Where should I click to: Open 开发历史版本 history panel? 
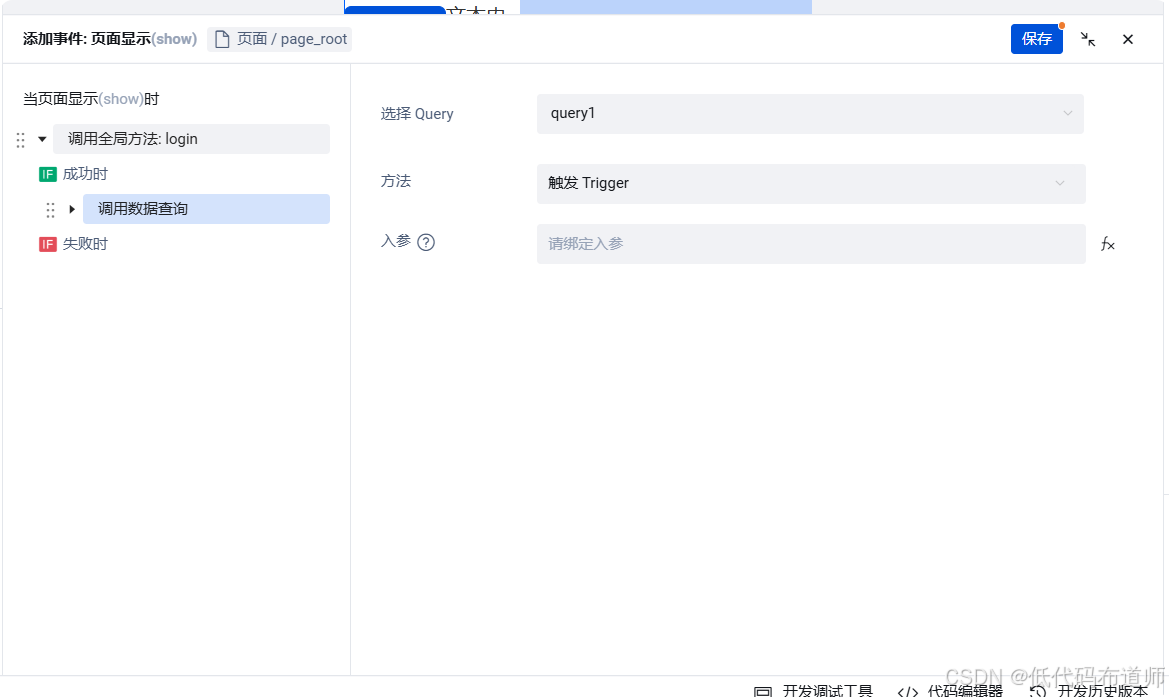point(1102,690)
